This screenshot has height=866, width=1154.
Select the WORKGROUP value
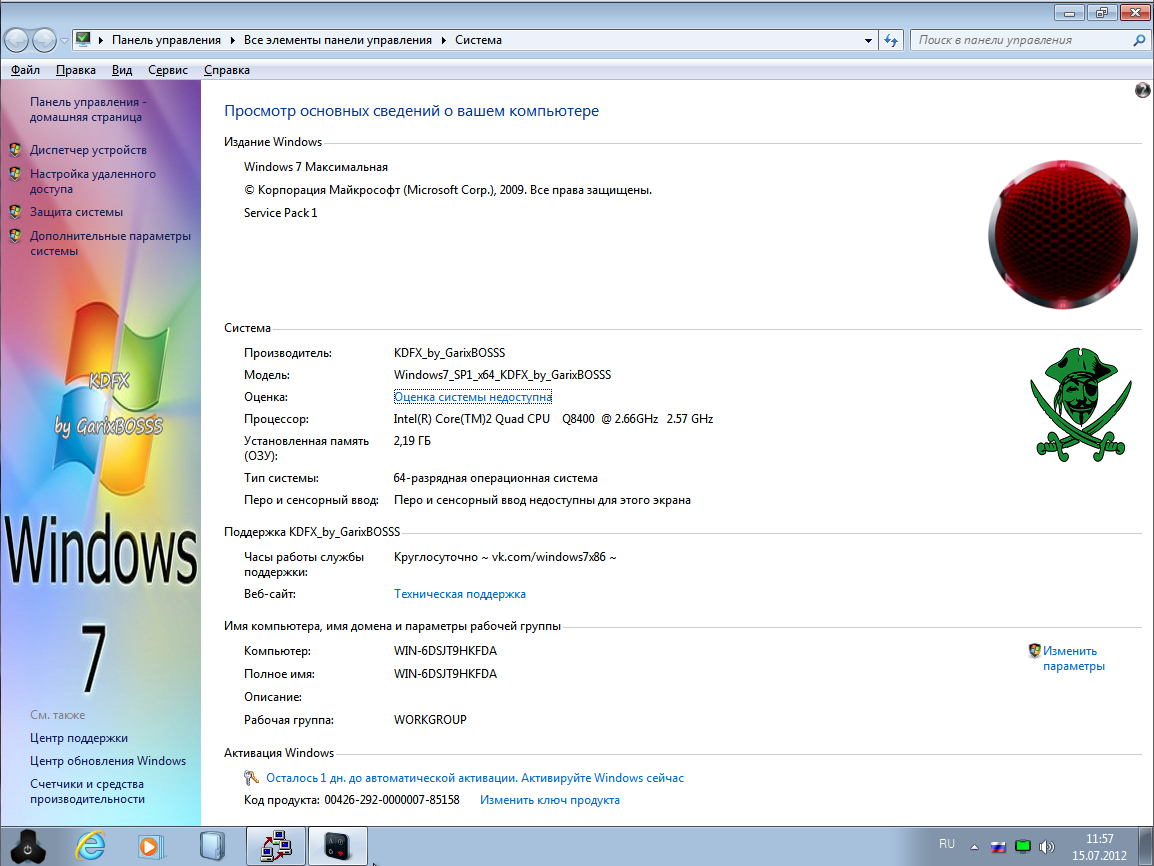431,720
